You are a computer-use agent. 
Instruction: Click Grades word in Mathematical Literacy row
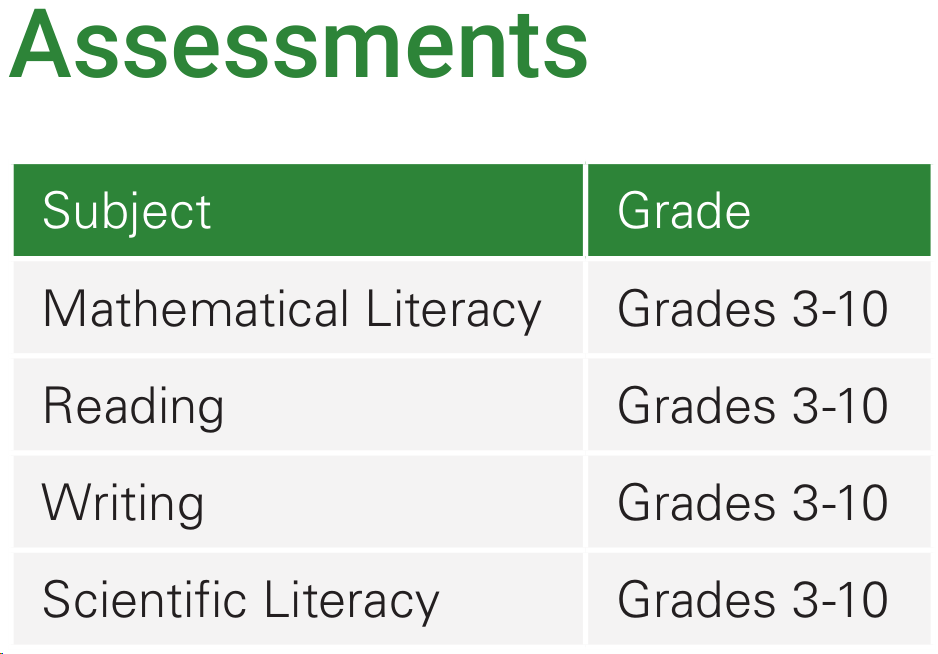click(696, 309)
